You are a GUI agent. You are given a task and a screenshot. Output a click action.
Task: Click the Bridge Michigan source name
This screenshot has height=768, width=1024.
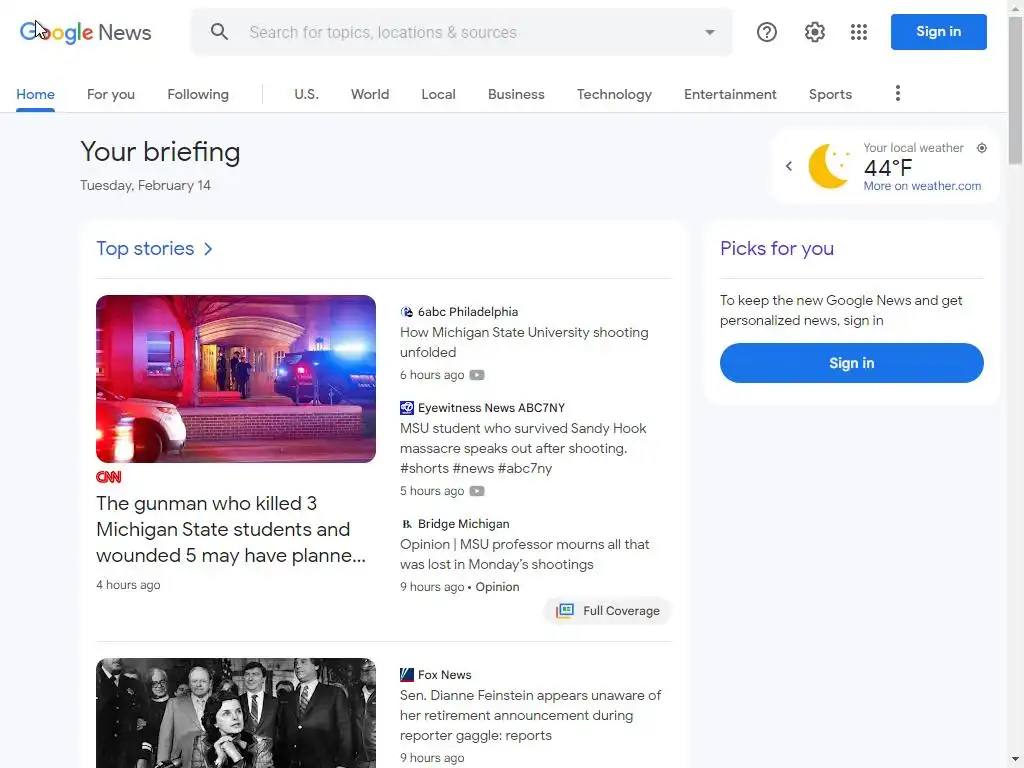(464, 524)
